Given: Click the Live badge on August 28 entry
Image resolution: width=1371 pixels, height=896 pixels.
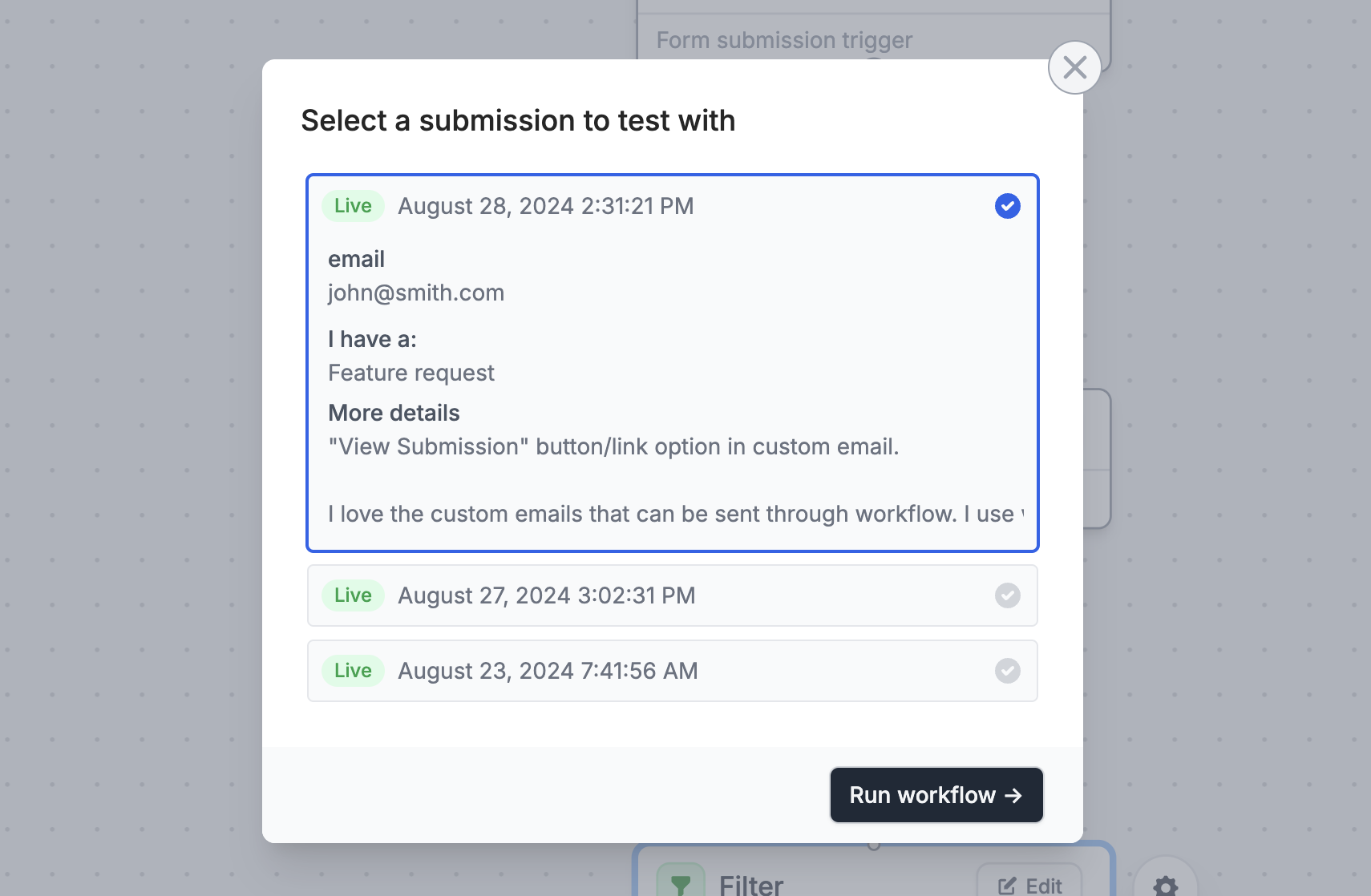Looking at the screenshot, I should [x=353, y=206].
